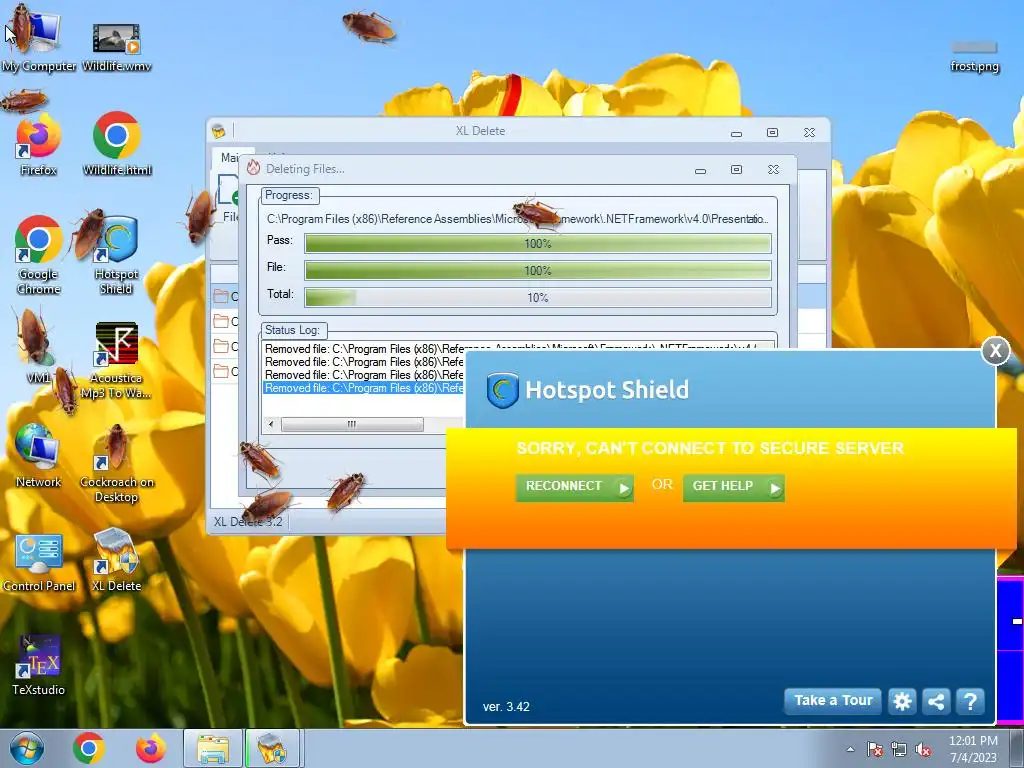This screenshot has height=768, width=1024.
Task: Click Hotspot Shield logo in header
Action: click(x=502, y=390)
